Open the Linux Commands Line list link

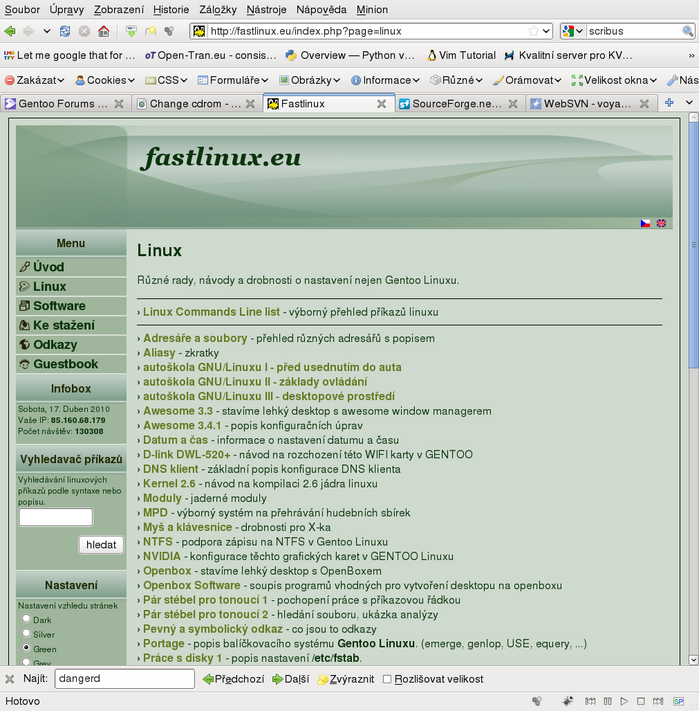coord(211,312)
